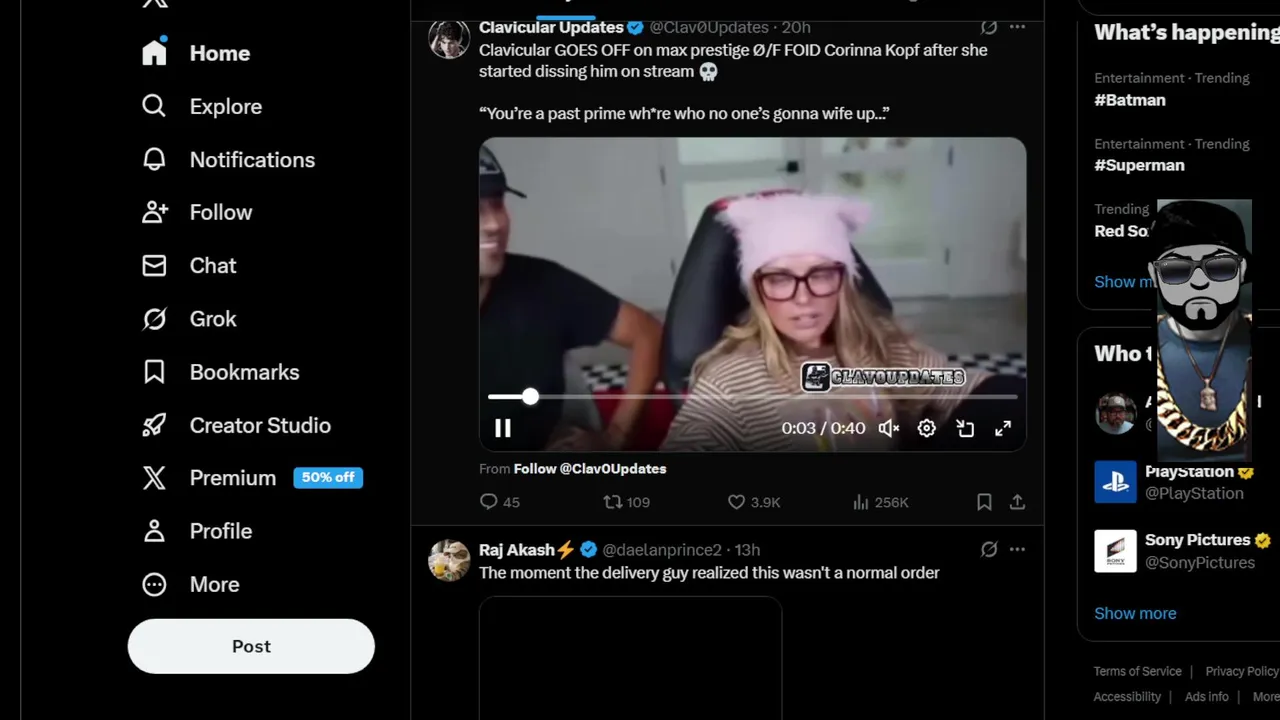This screenshot has height=720, width=1280.
Task: Open Raj Akash profile avatar
Action: 449,561
